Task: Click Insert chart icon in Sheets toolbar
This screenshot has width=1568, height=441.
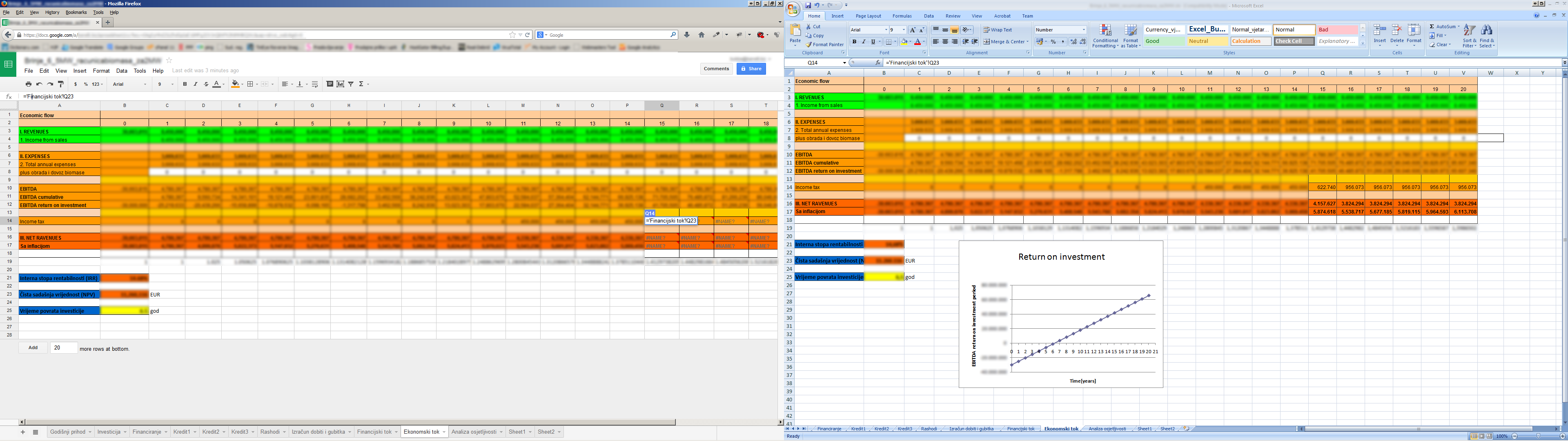Action: [x=340, y=84]
